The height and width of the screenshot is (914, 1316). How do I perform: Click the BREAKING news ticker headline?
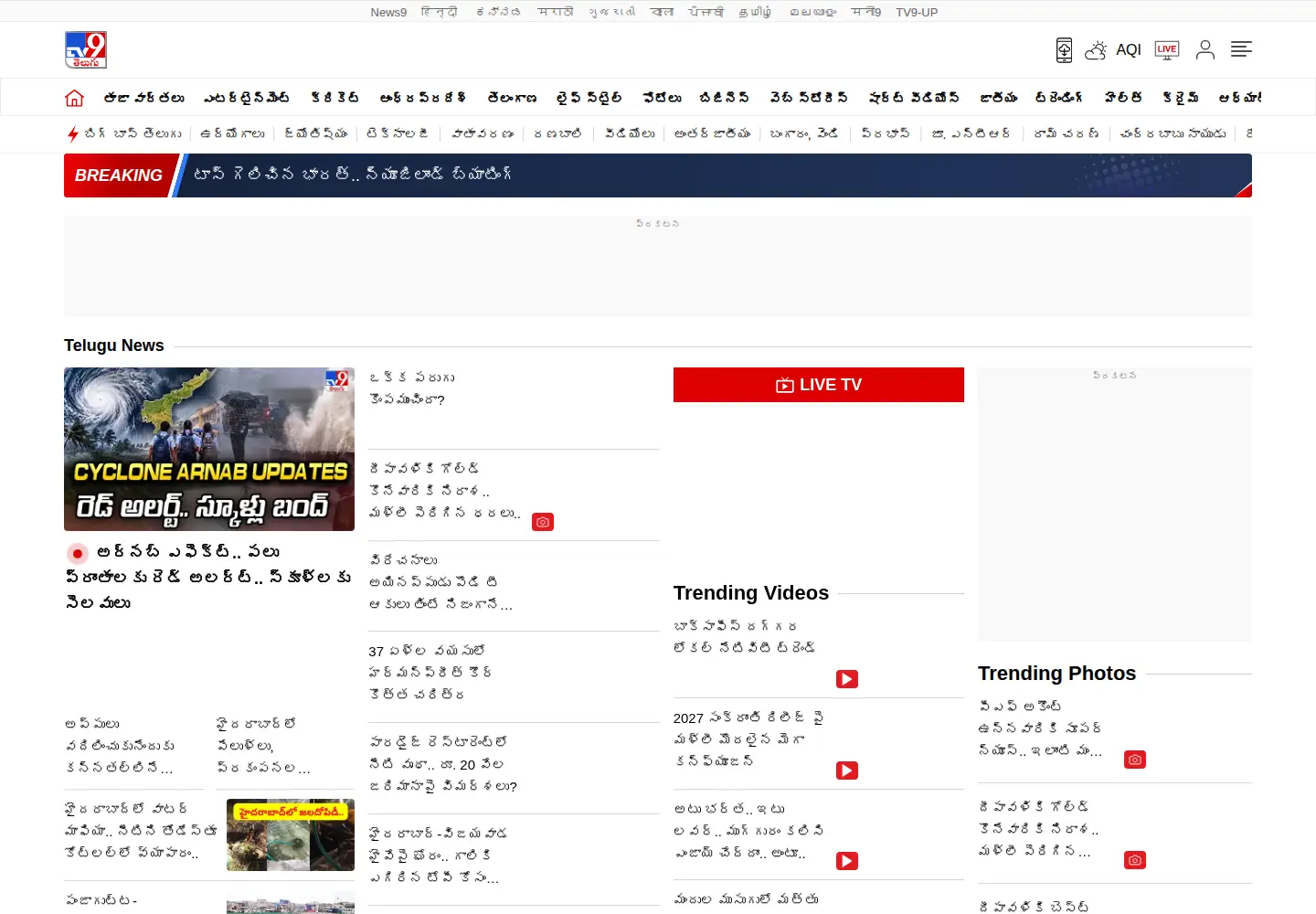coord(353,175)
